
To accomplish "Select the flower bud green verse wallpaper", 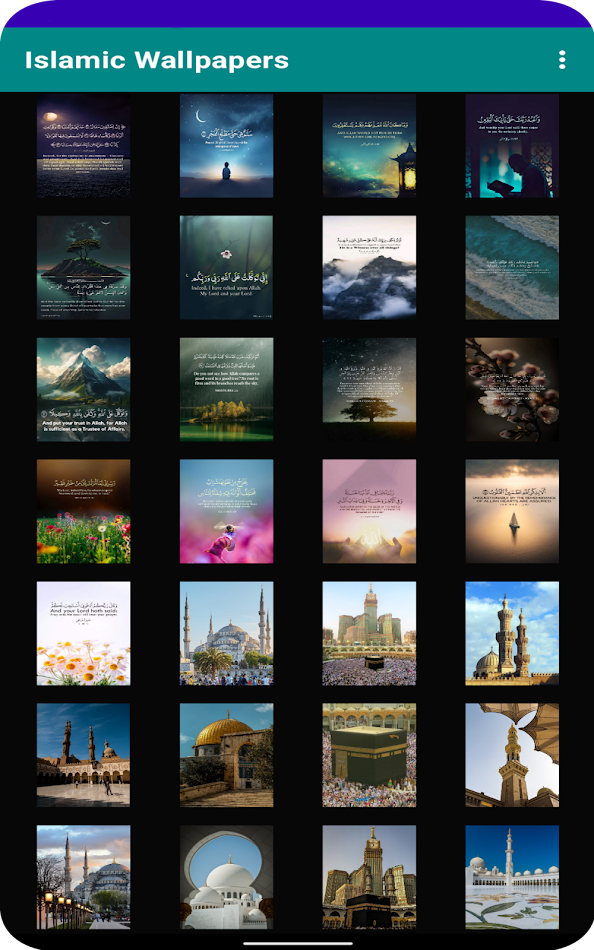I will coord(227,268).
